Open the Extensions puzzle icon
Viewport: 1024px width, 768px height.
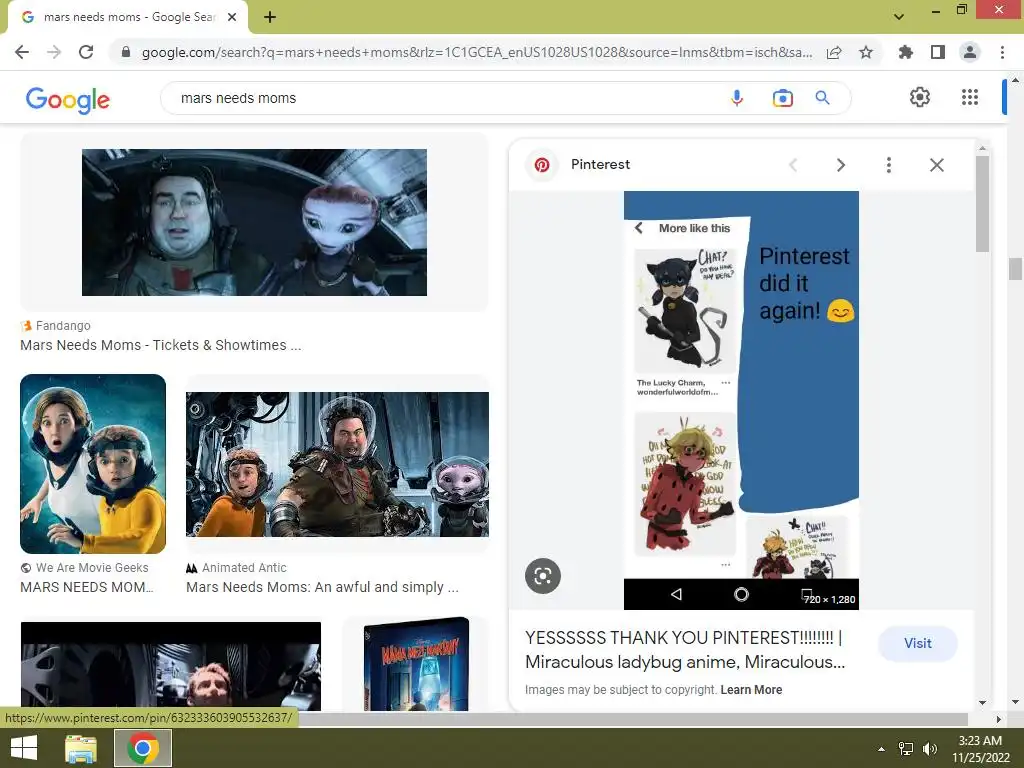905,52
